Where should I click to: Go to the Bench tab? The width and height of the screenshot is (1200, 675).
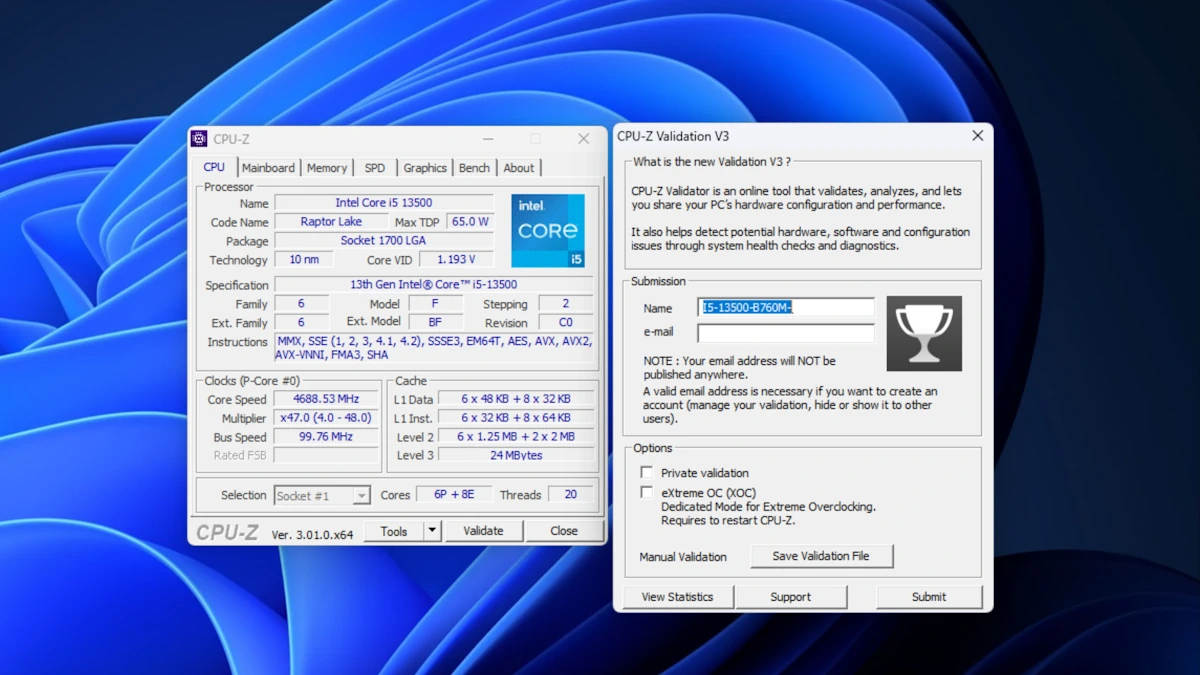[x=475, y=168]
